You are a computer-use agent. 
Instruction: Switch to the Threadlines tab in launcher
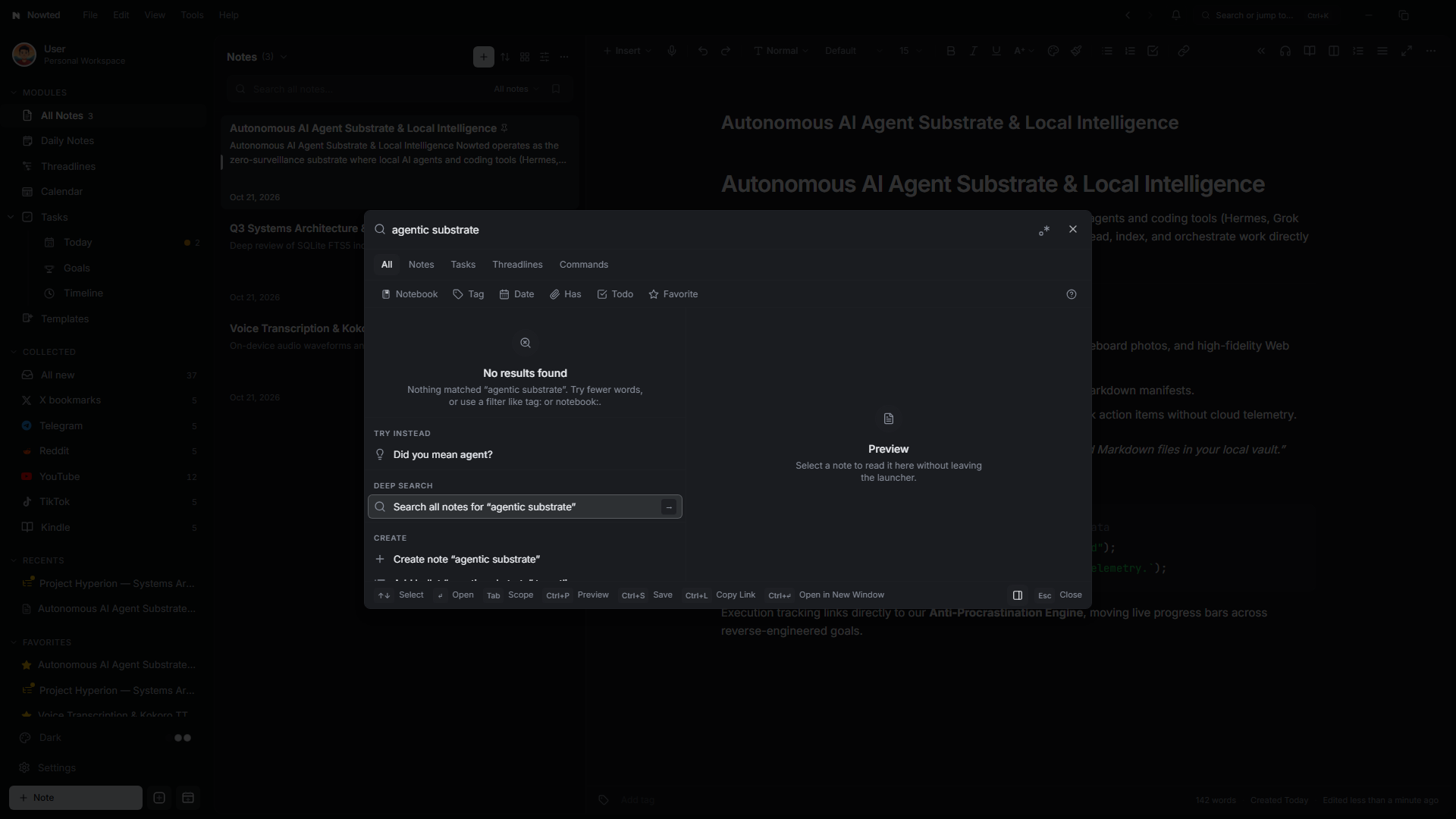tap(517, 265)
